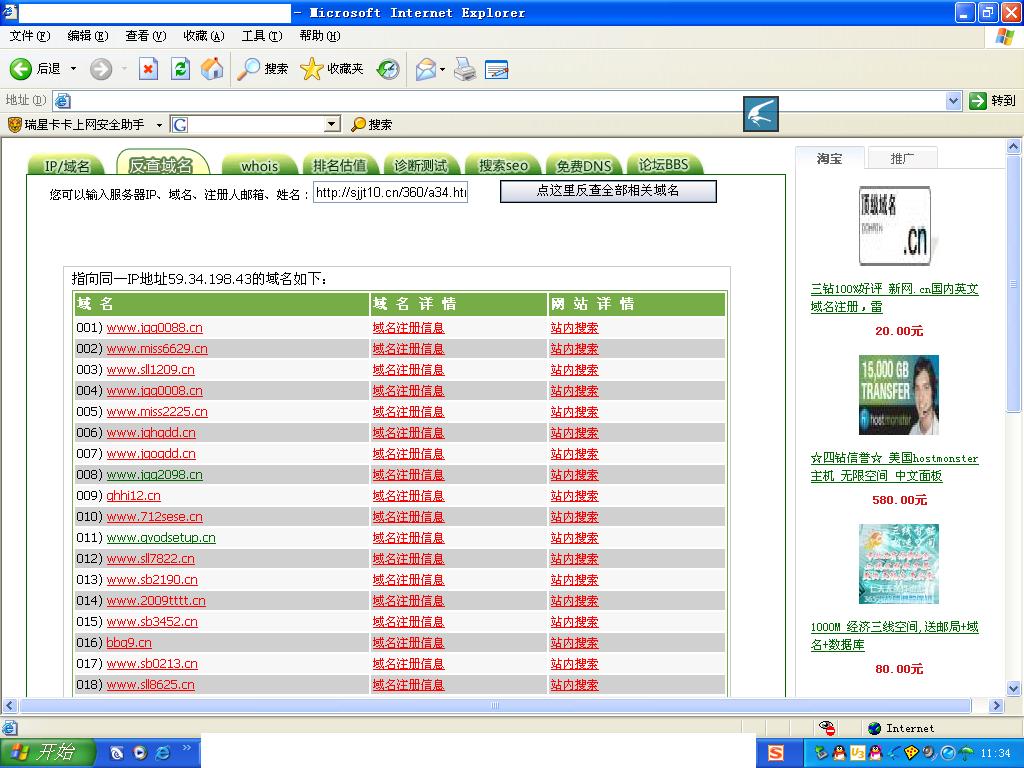This screenshot has width=1024, height=768.
Task: Open 域名注册信息 for www.jqq0088.cn
Action: (x=408, y=328)
